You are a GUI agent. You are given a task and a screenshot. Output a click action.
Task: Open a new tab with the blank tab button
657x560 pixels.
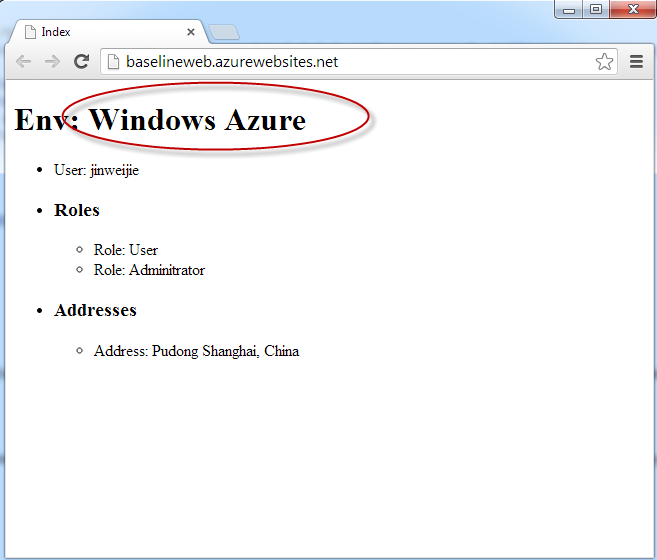pyautogui.click(x=224, y=33)
